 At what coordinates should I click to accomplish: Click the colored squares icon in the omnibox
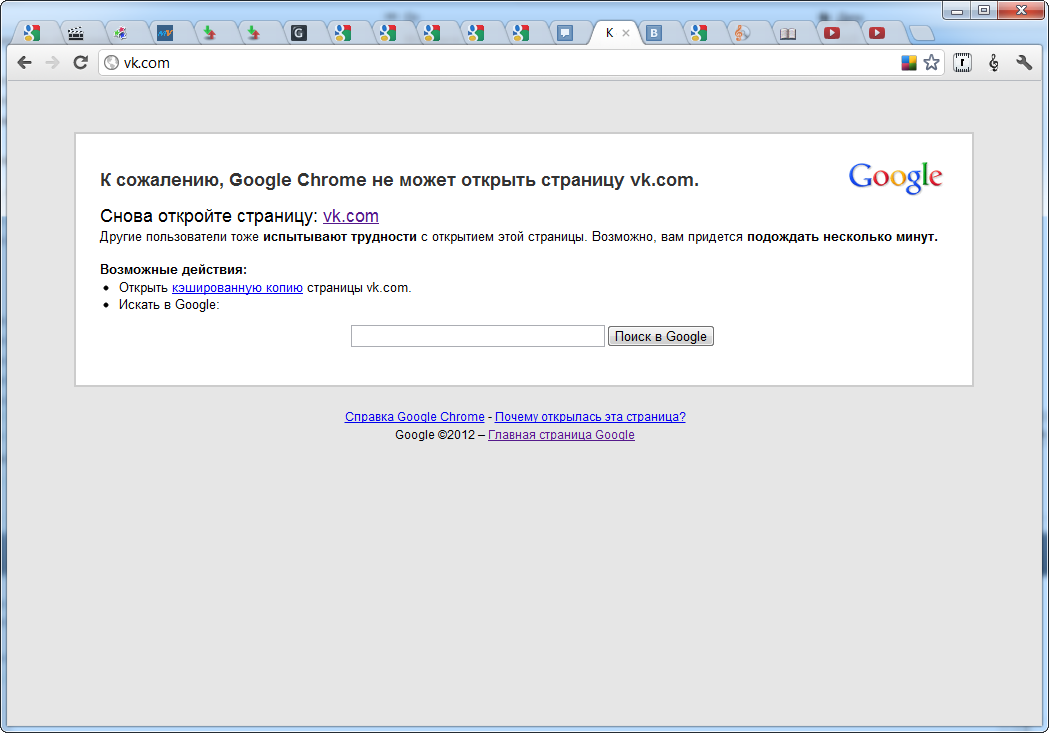pos(909,63)
